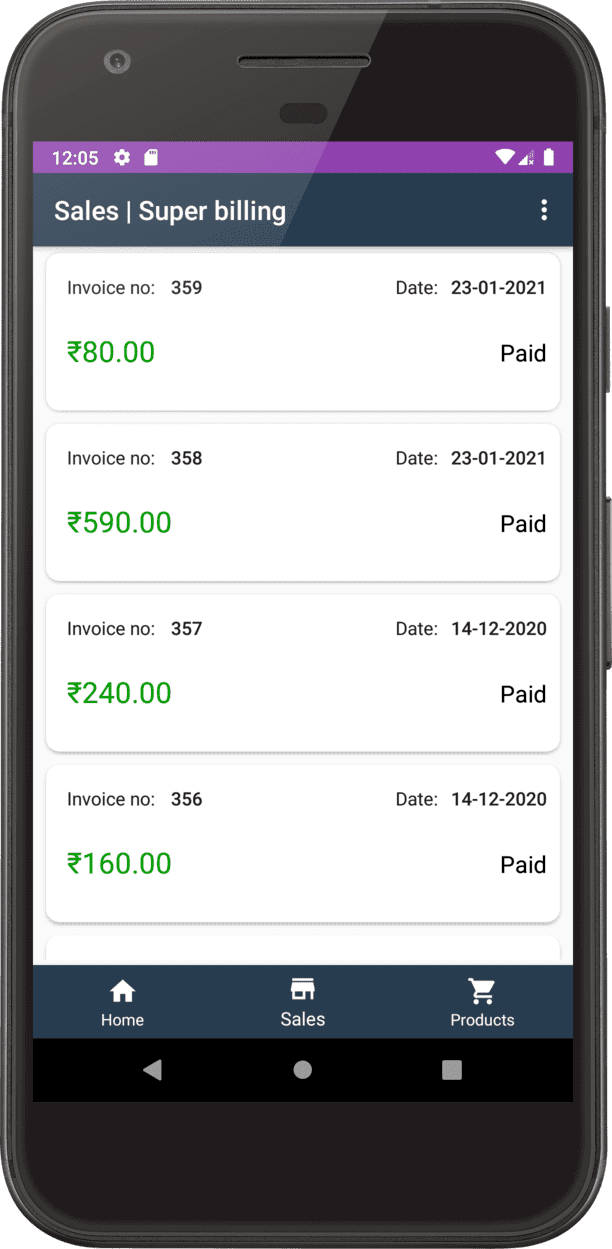Tap the settings gear in the status bar
Screen dimensions: 612x1249
pos(121,157)
